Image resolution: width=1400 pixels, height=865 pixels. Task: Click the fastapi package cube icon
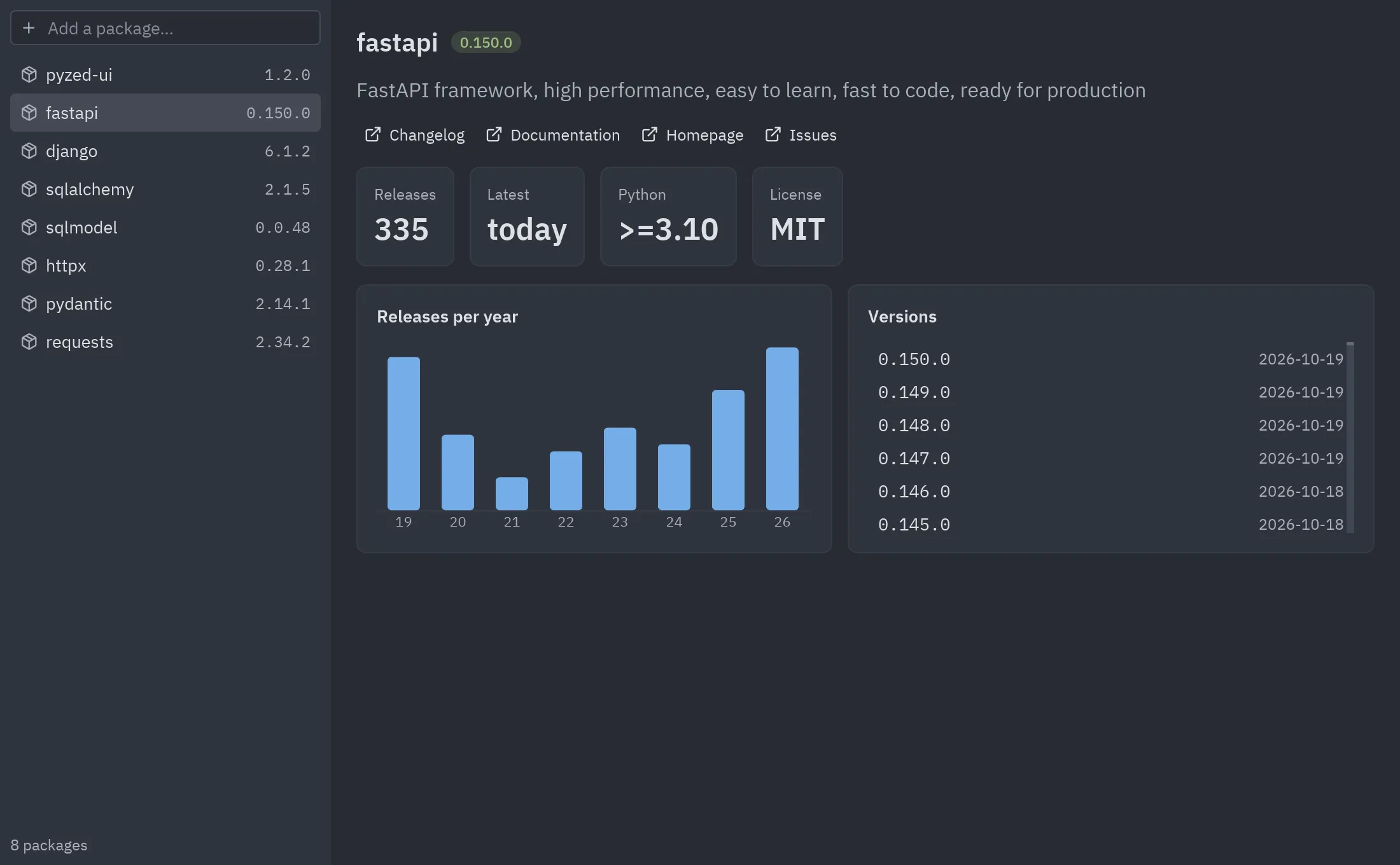click(x=29, y=113)
